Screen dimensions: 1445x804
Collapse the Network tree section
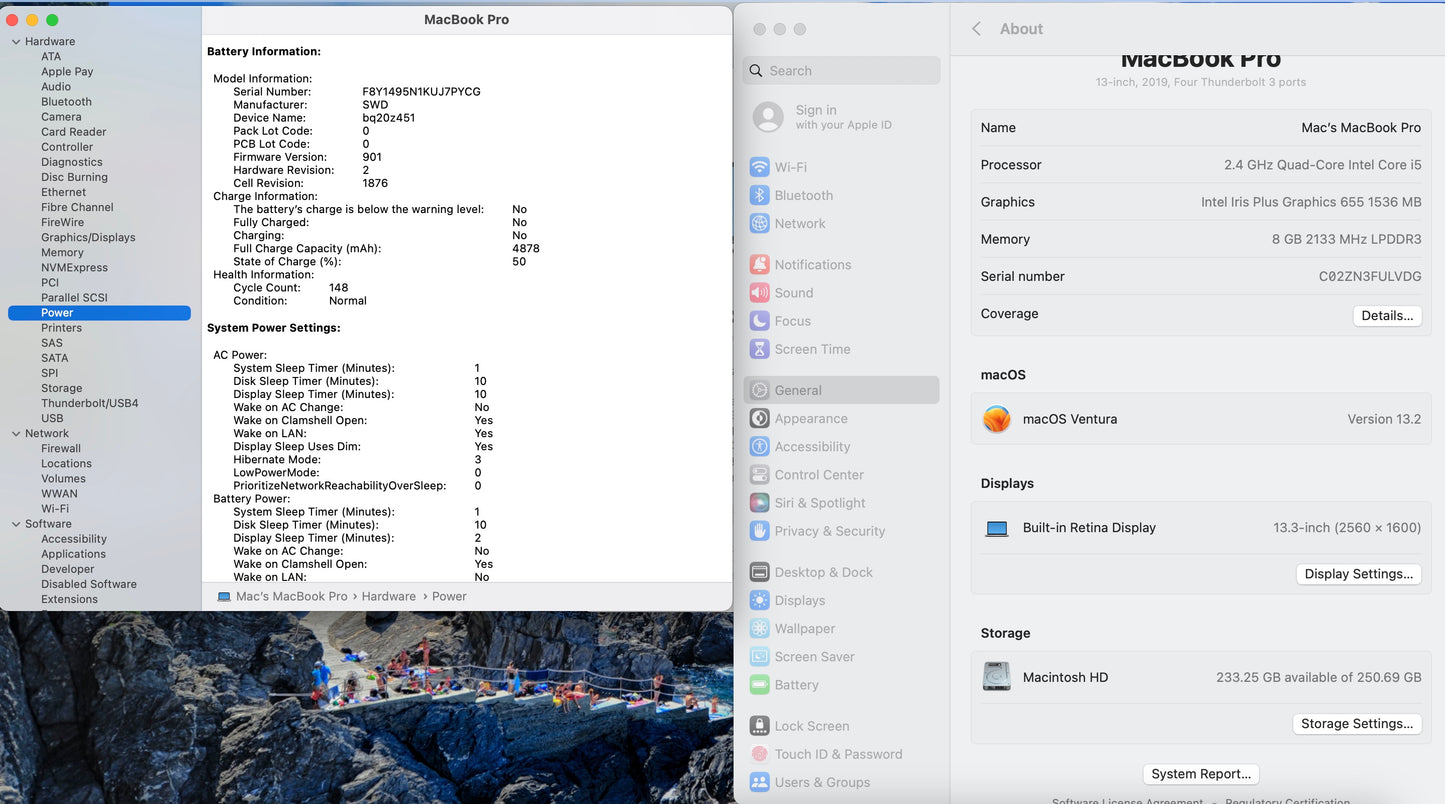16,434
